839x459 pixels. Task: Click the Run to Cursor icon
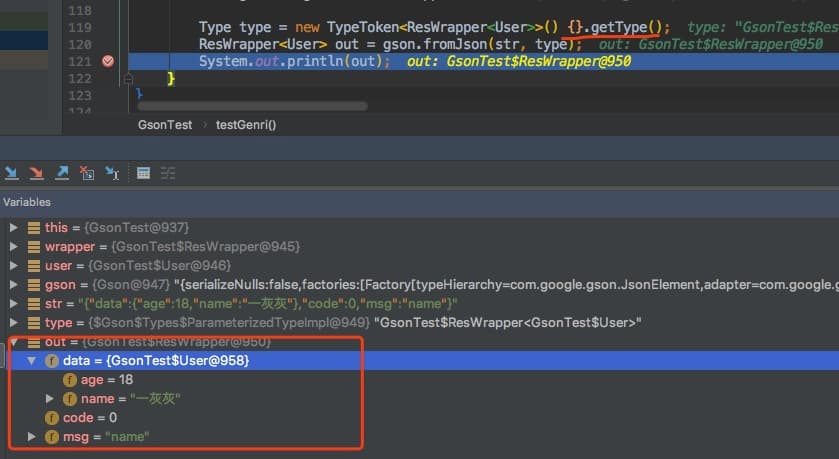(x=112, y=173)
